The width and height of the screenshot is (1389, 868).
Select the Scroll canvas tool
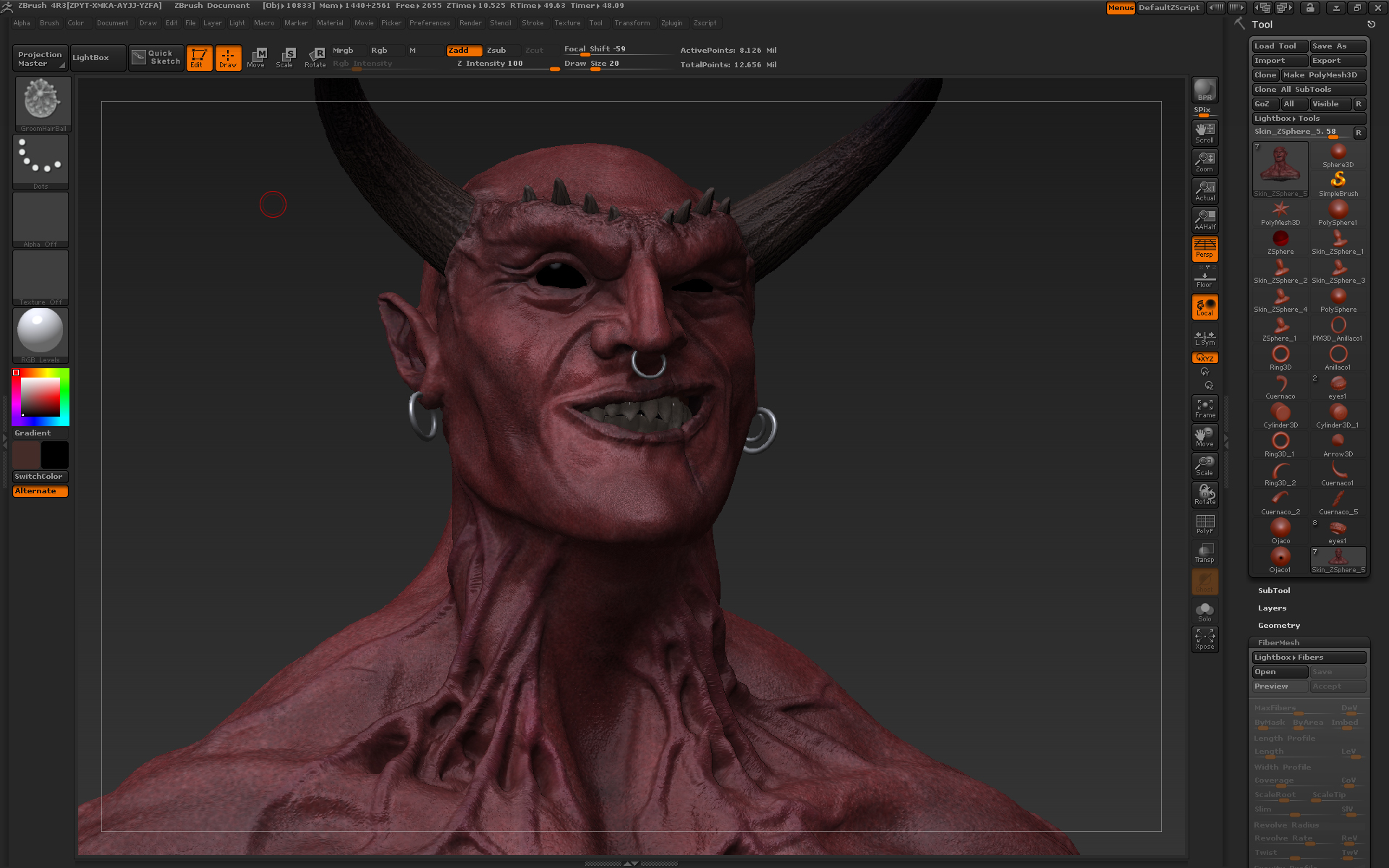[1205, 132]
